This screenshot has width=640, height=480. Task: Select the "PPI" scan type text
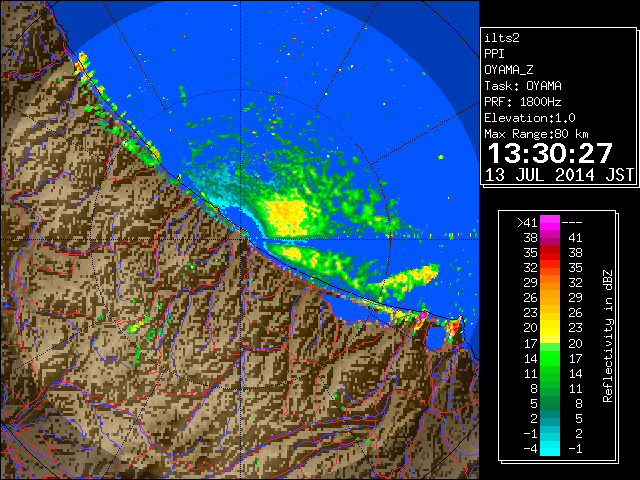pos(494,54)
